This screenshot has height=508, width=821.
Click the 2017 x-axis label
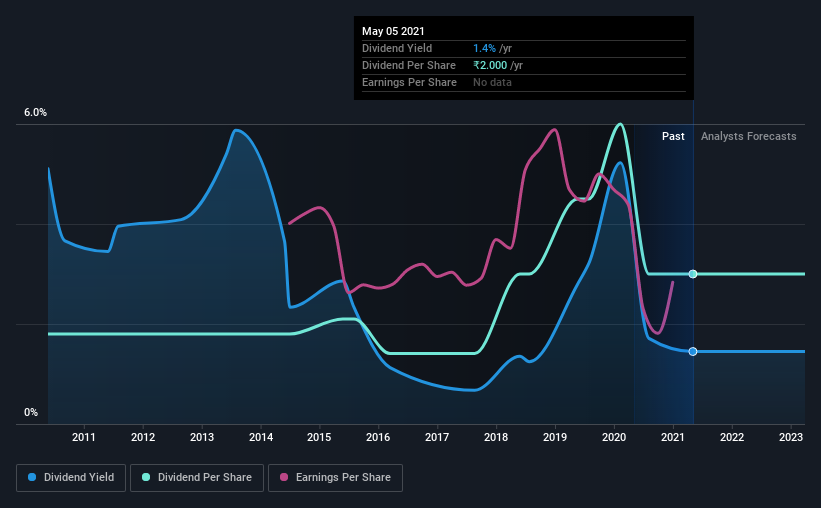(437, 437)
